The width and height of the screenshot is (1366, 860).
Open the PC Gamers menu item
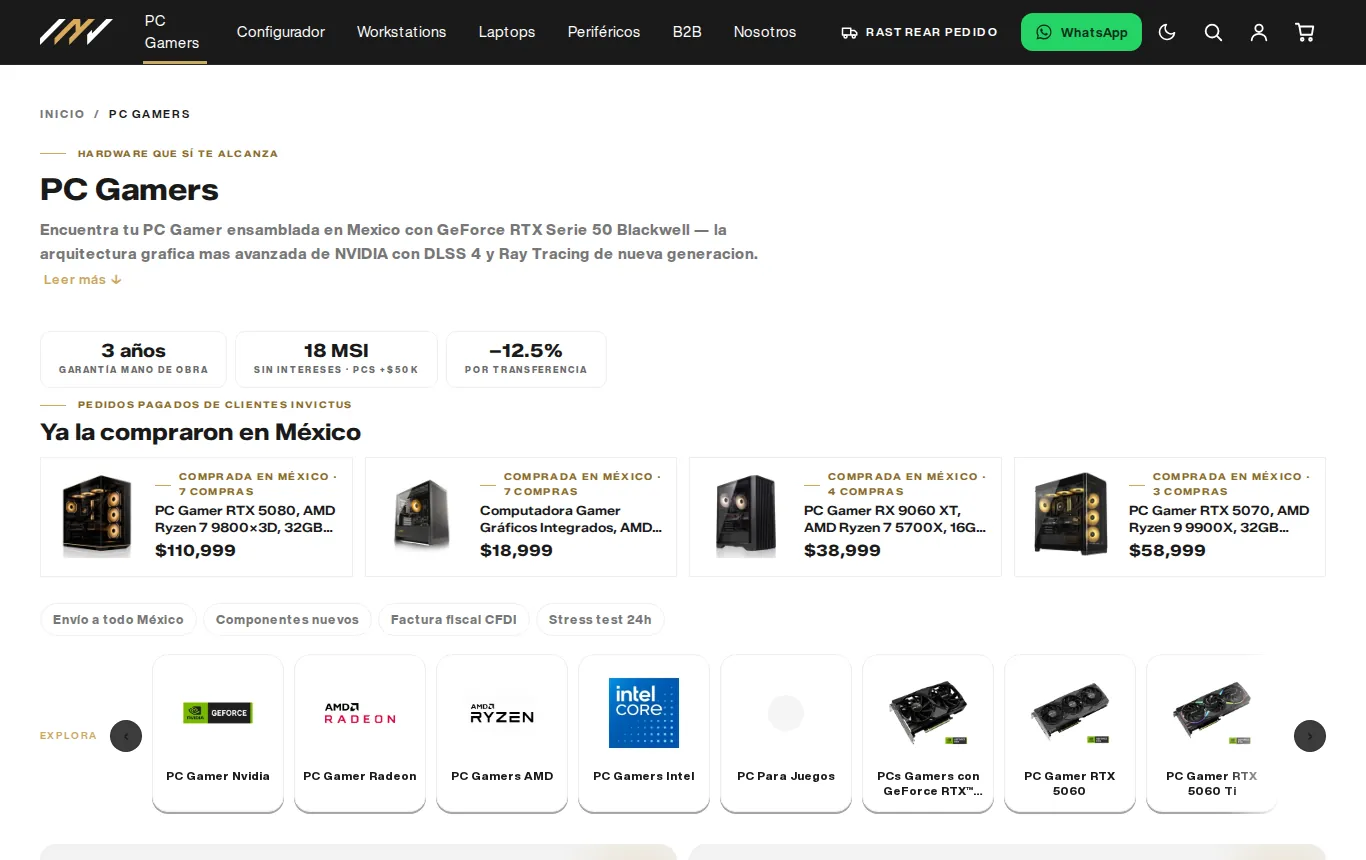pos(172,32)
